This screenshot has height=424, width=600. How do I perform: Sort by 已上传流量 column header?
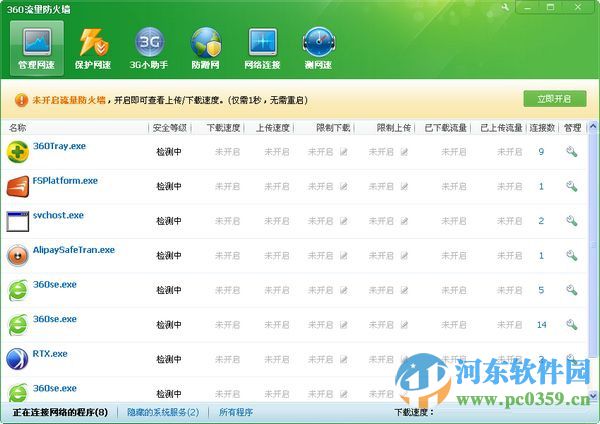click(x=501, y=128)
